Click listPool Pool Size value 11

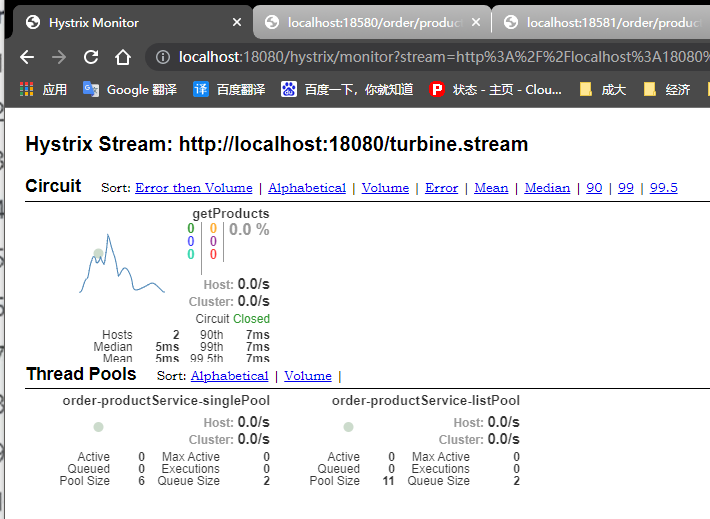[389, 481]
